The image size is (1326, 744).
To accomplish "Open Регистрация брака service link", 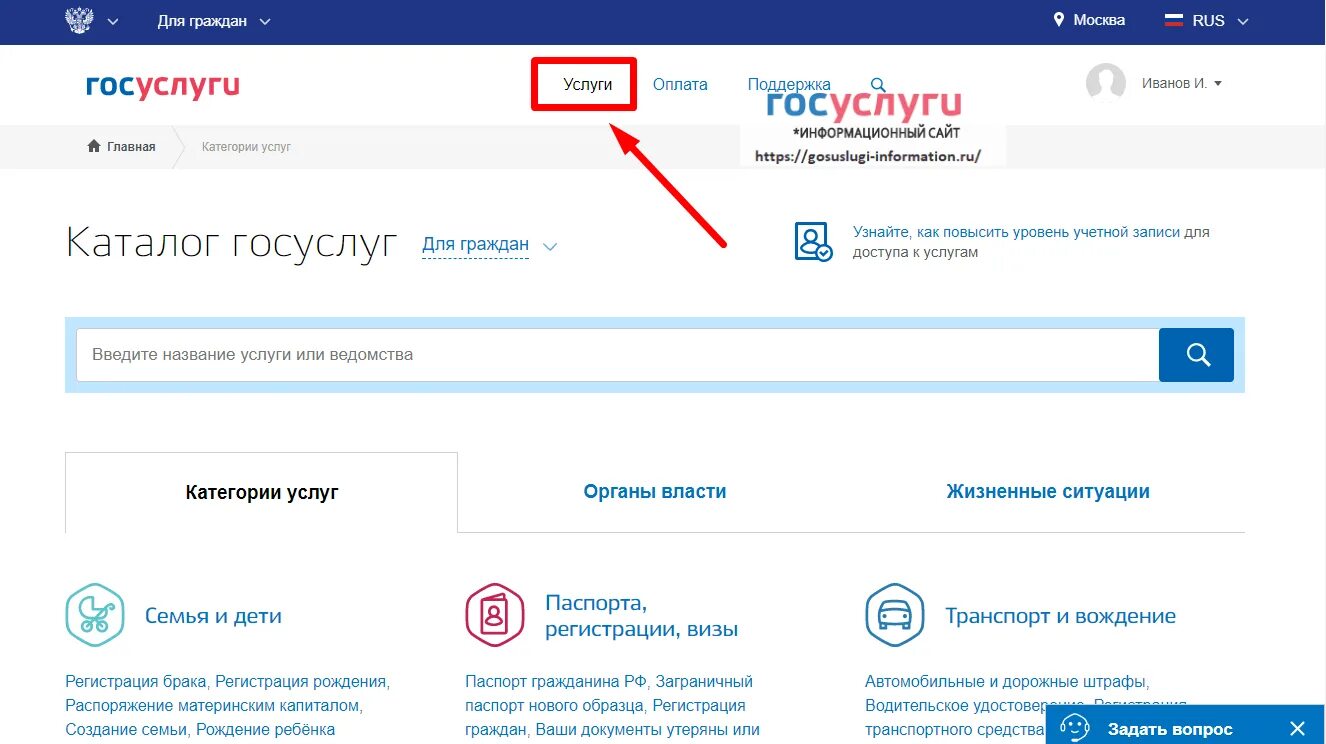I will pos(137,682).
